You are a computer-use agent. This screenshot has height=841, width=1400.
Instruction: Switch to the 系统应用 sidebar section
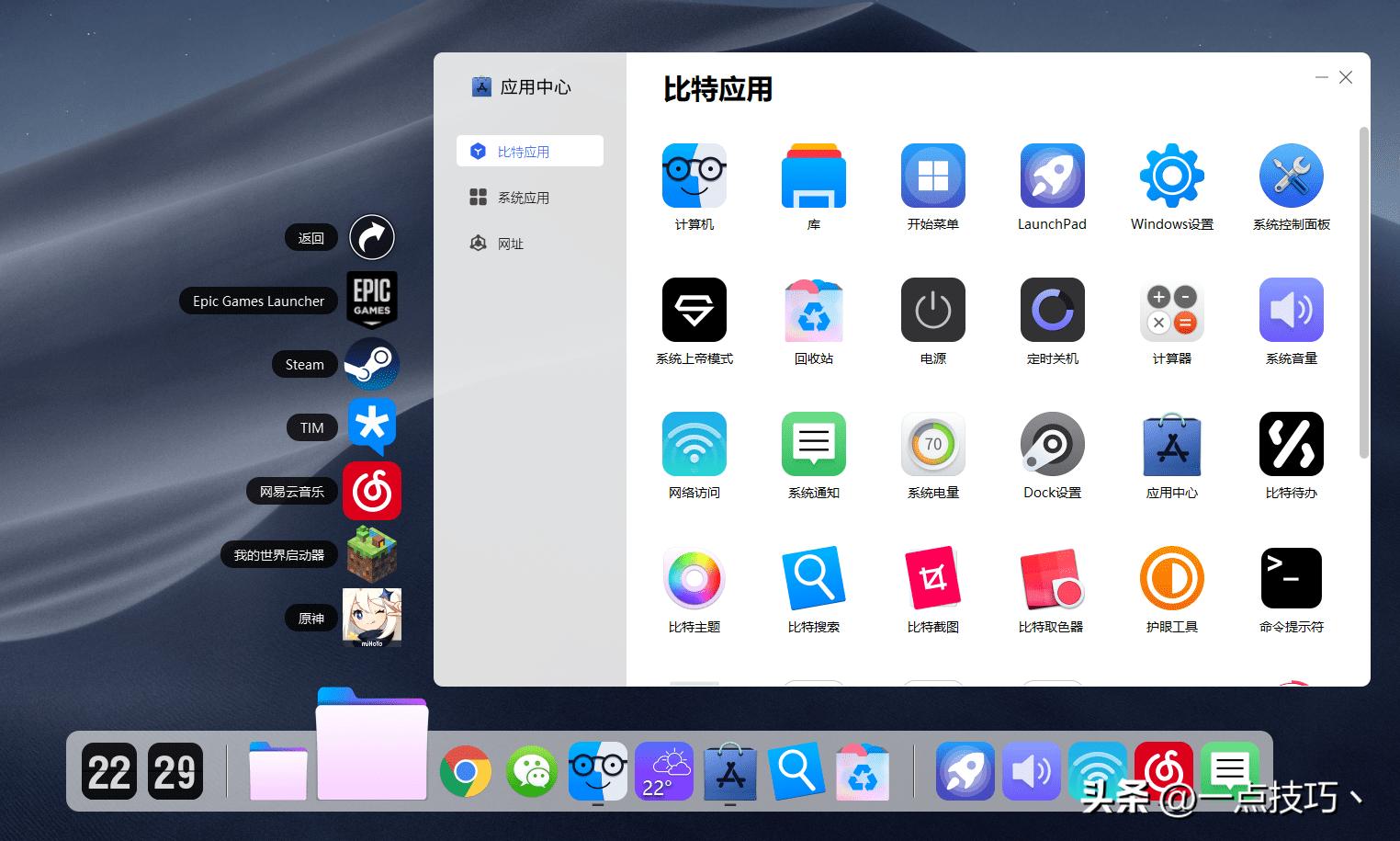click(524, 197)
